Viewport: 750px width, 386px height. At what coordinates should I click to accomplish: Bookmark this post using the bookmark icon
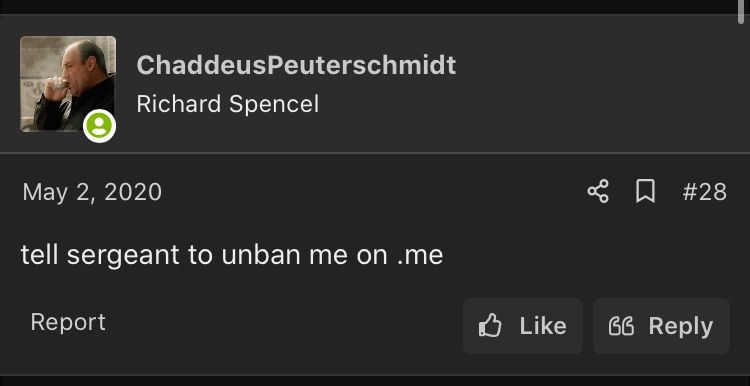point(645,191)
